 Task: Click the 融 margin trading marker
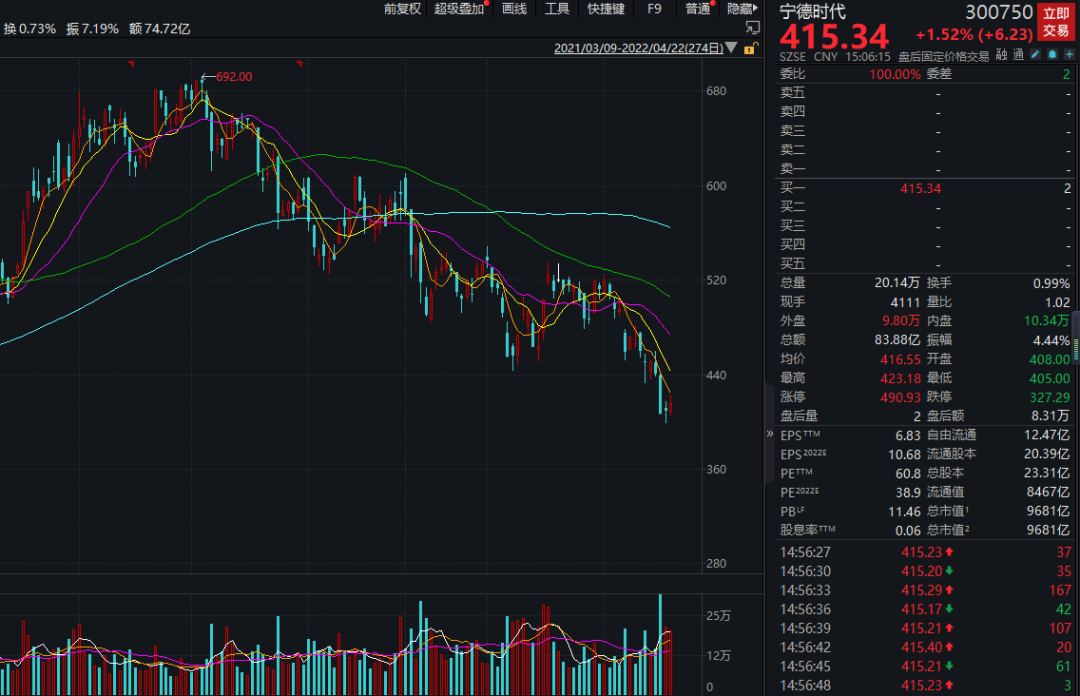1001,56
